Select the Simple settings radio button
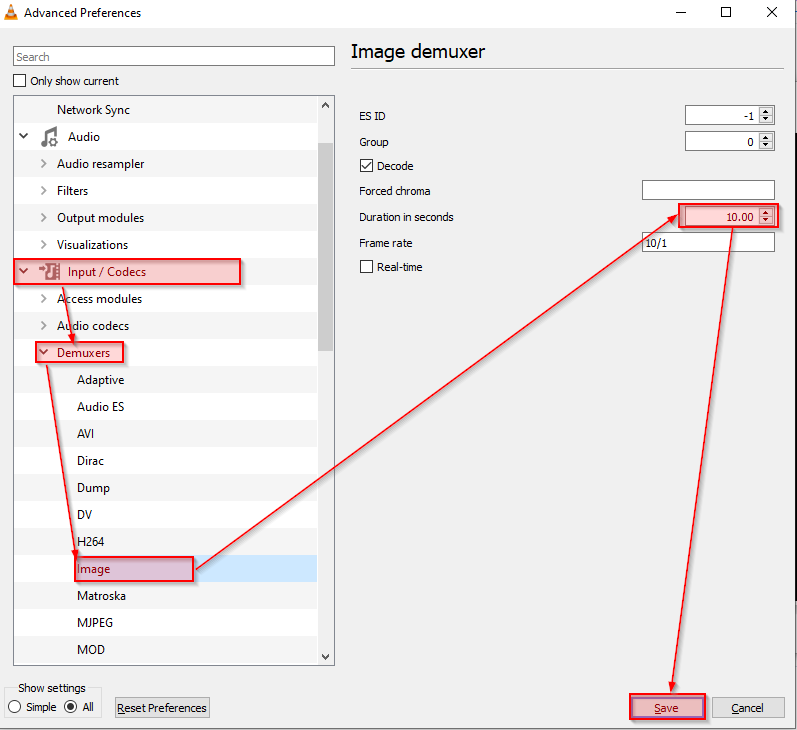Screen dimensions: 797x730 pos(14,707)
